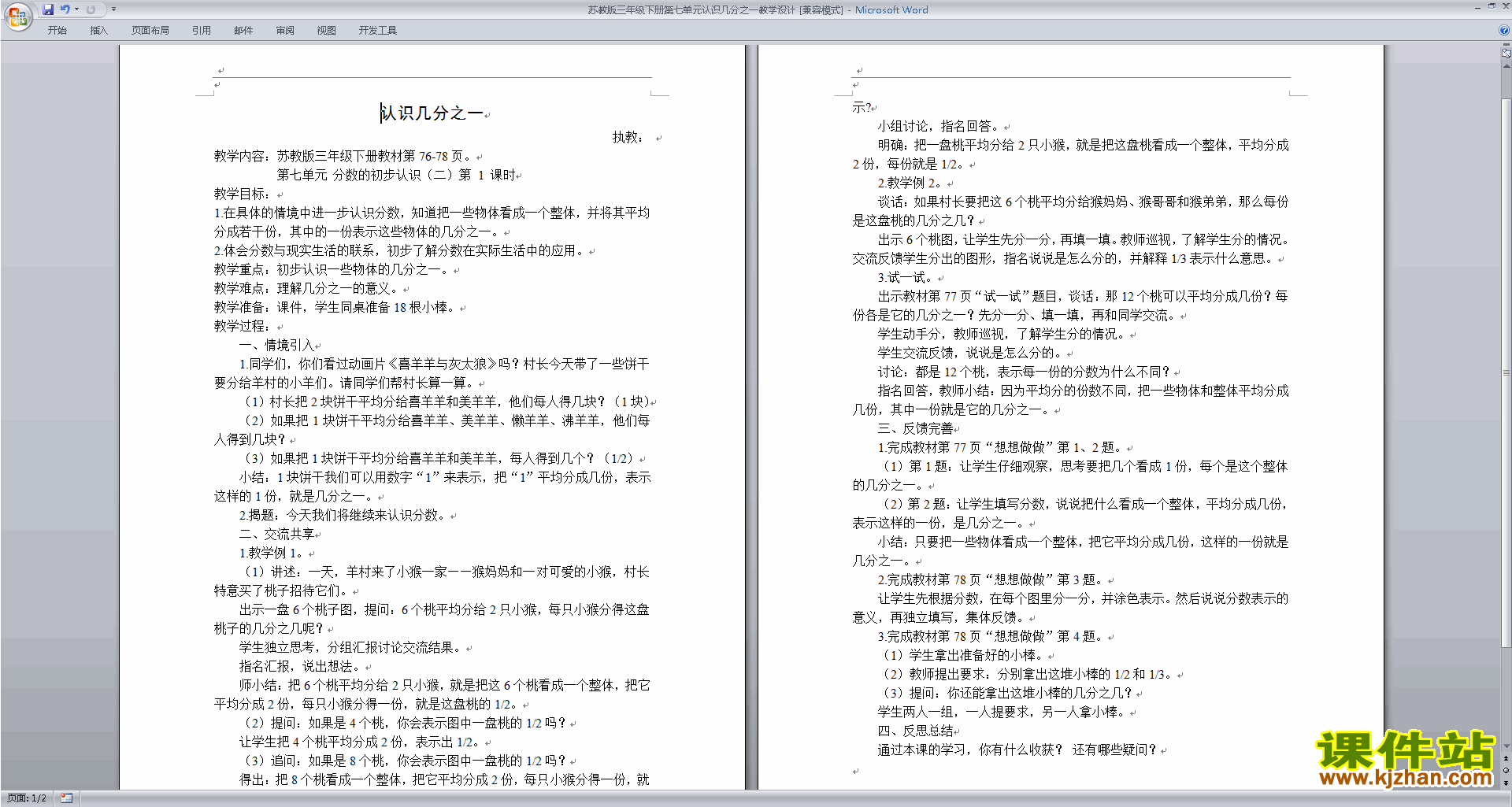Viewport: 1512px width, 807px height.
Task: Open the Office button menu
Action: tap(17, 17)
